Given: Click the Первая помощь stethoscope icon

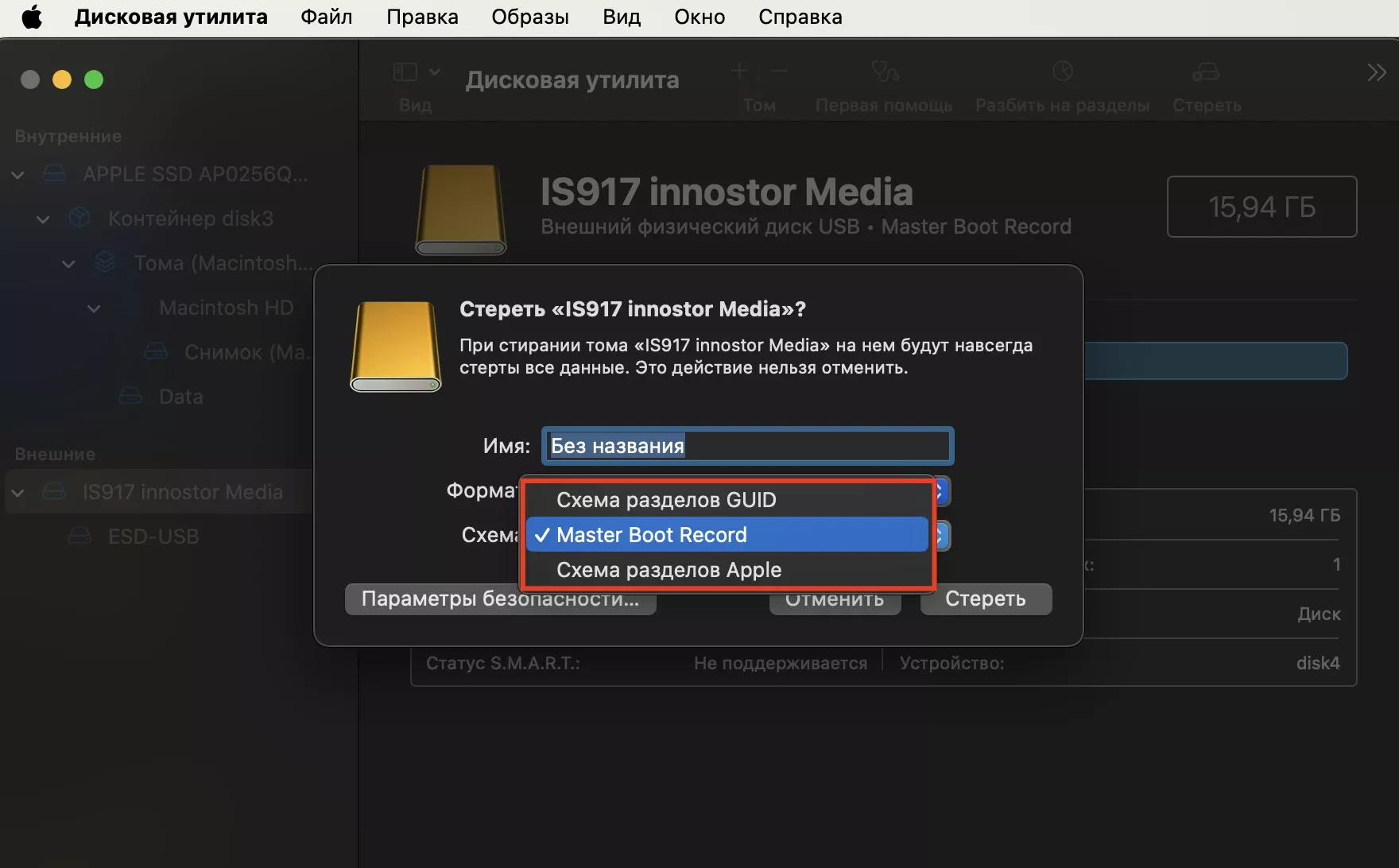Looking at the screenshot, I should [x=884, y=72].
